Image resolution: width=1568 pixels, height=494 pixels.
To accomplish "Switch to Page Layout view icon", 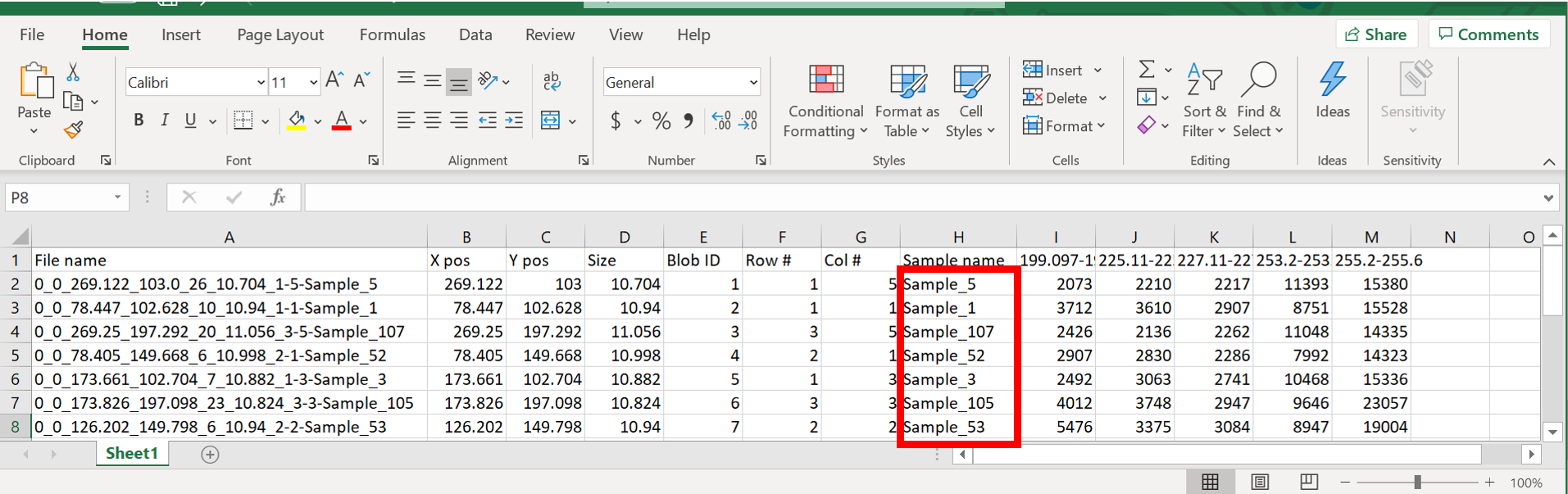I will point(1260,483).
